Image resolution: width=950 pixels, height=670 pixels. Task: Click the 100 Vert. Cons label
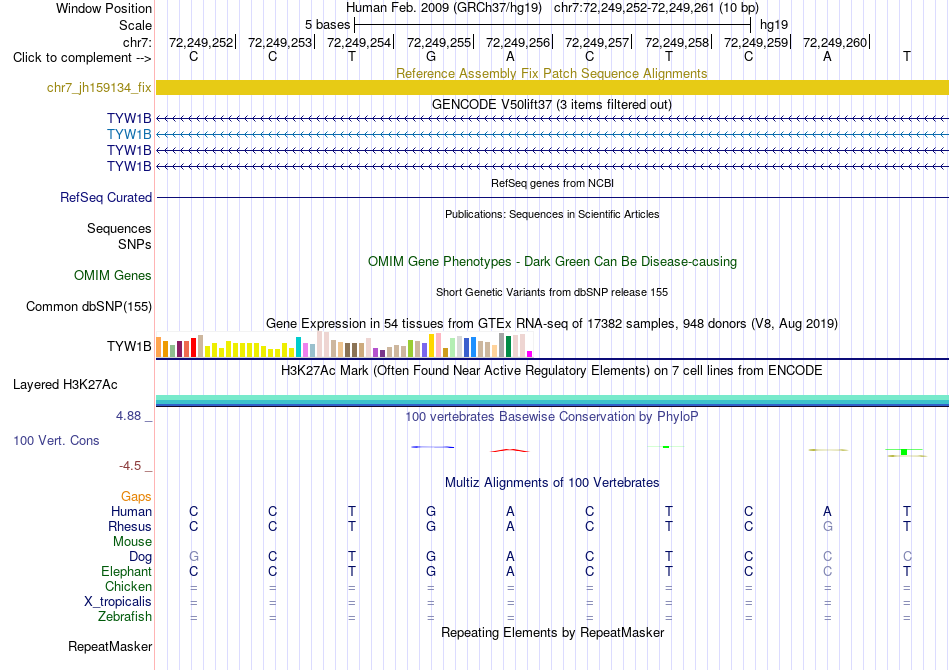coord(56,441)
